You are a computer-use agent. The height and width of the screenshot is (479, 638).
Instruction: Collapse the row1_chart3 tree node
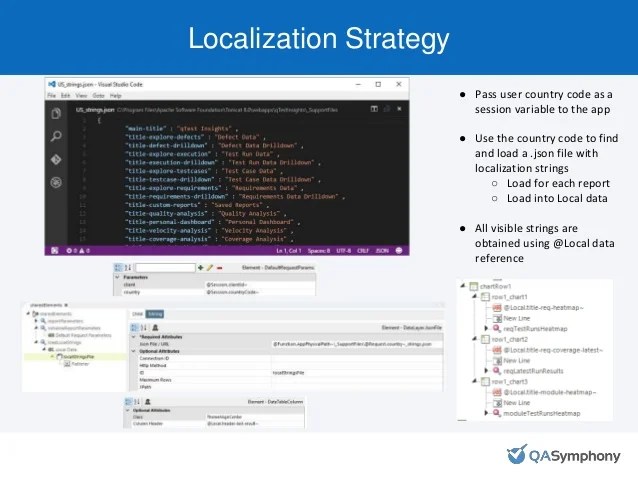(x=474, y=381)
